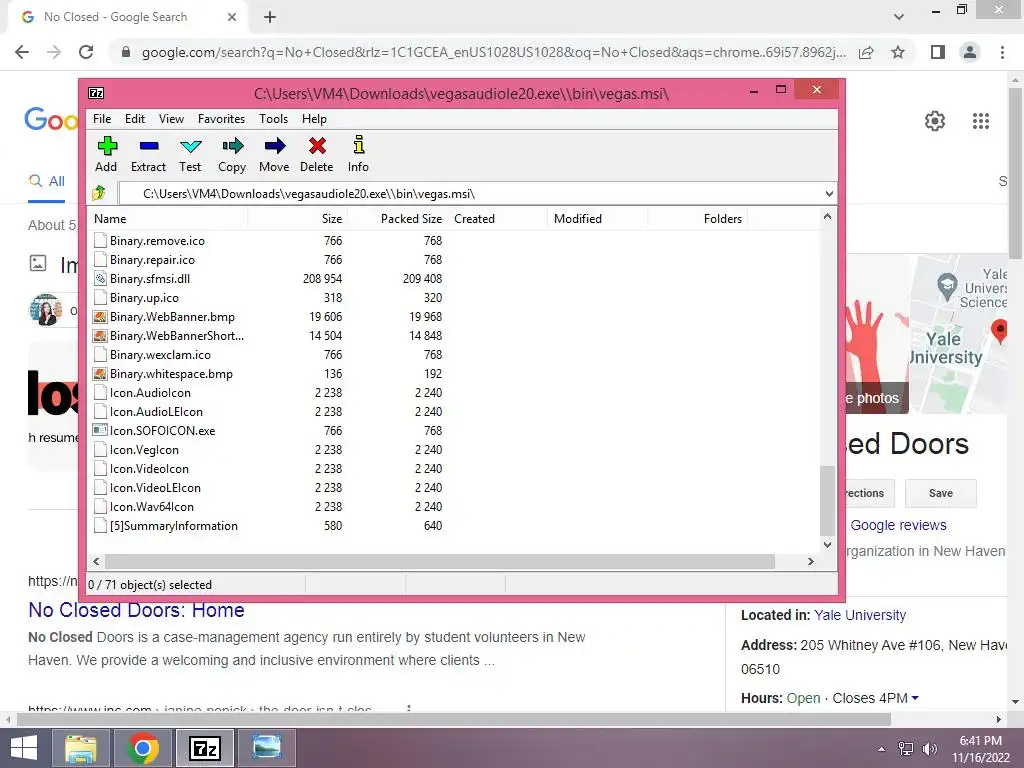This screenshot has width=1024, height=768.
Task: Open the Tools menu
Action: click(273, 119)
